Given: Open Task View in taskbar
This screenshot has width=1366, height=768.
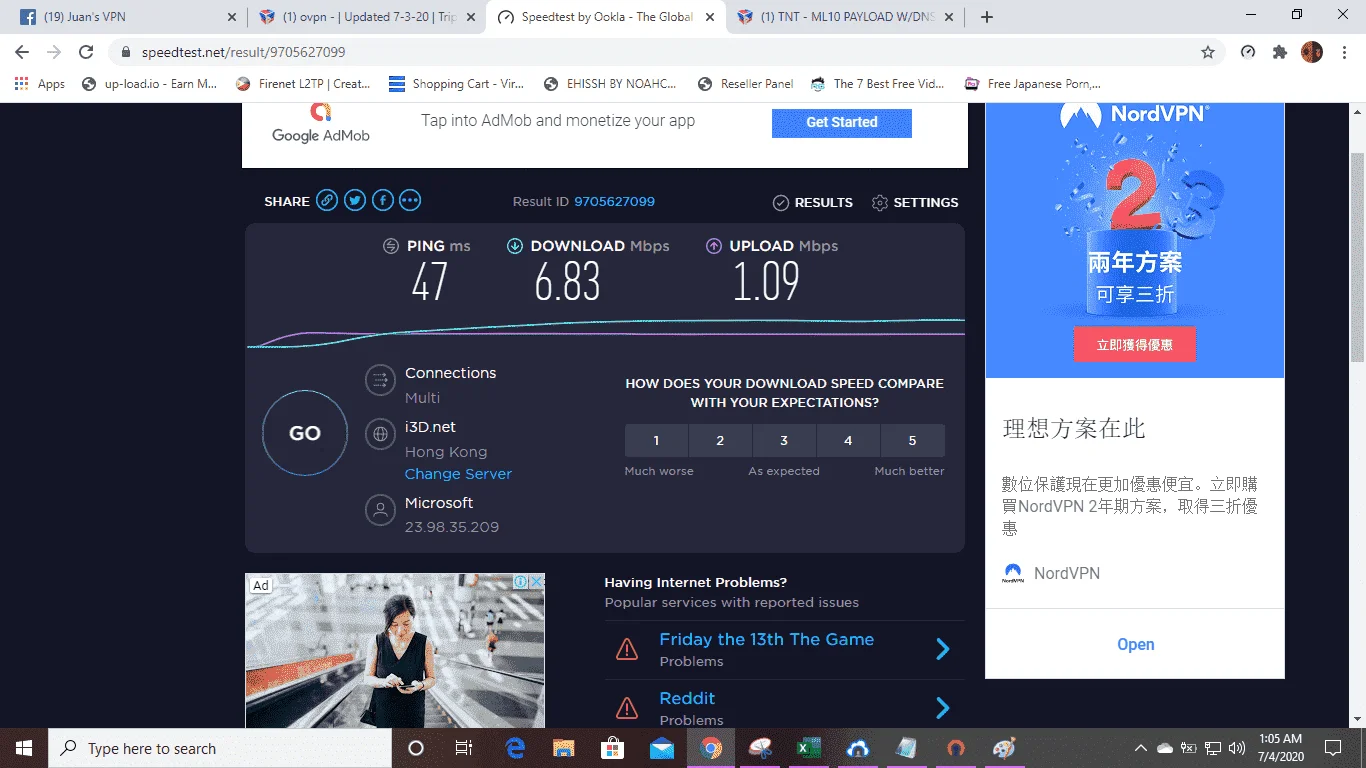Looking at the screenshot, I should [x=464, y=748].
